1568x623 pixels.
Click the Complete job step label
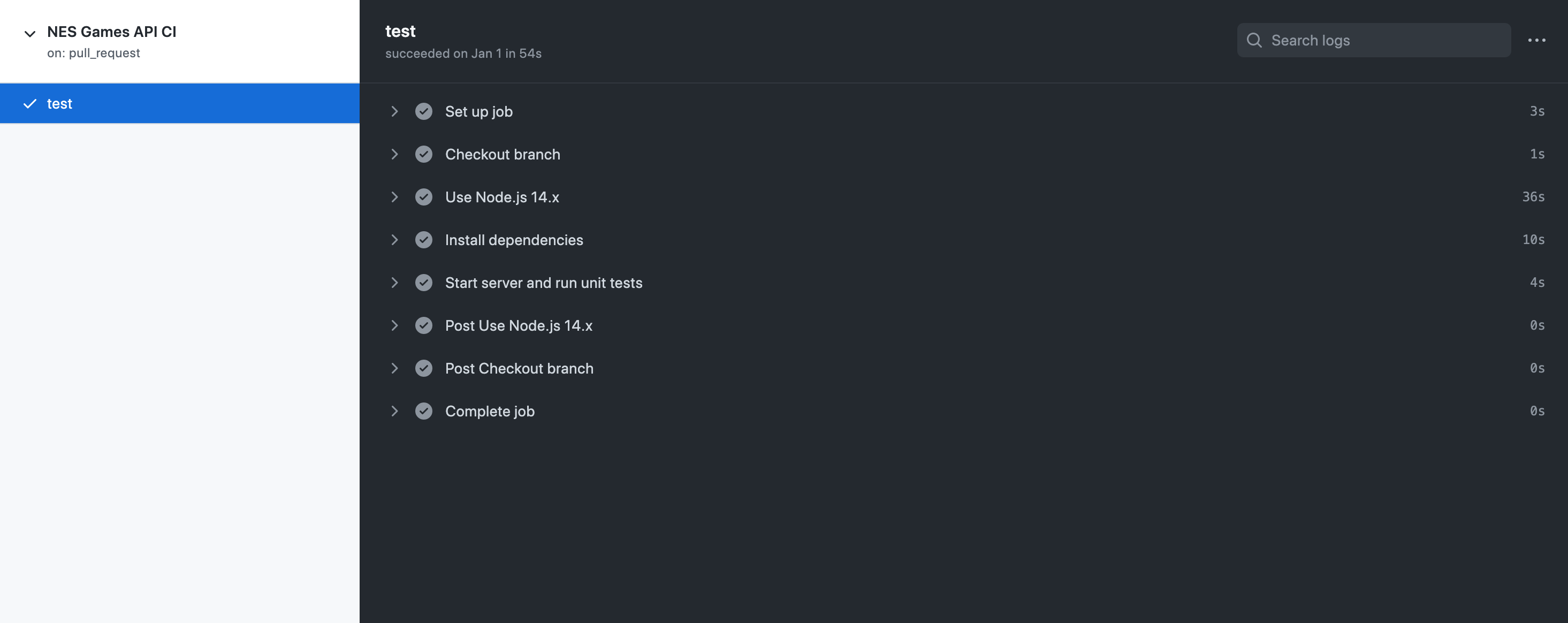(x=489, y=411)
